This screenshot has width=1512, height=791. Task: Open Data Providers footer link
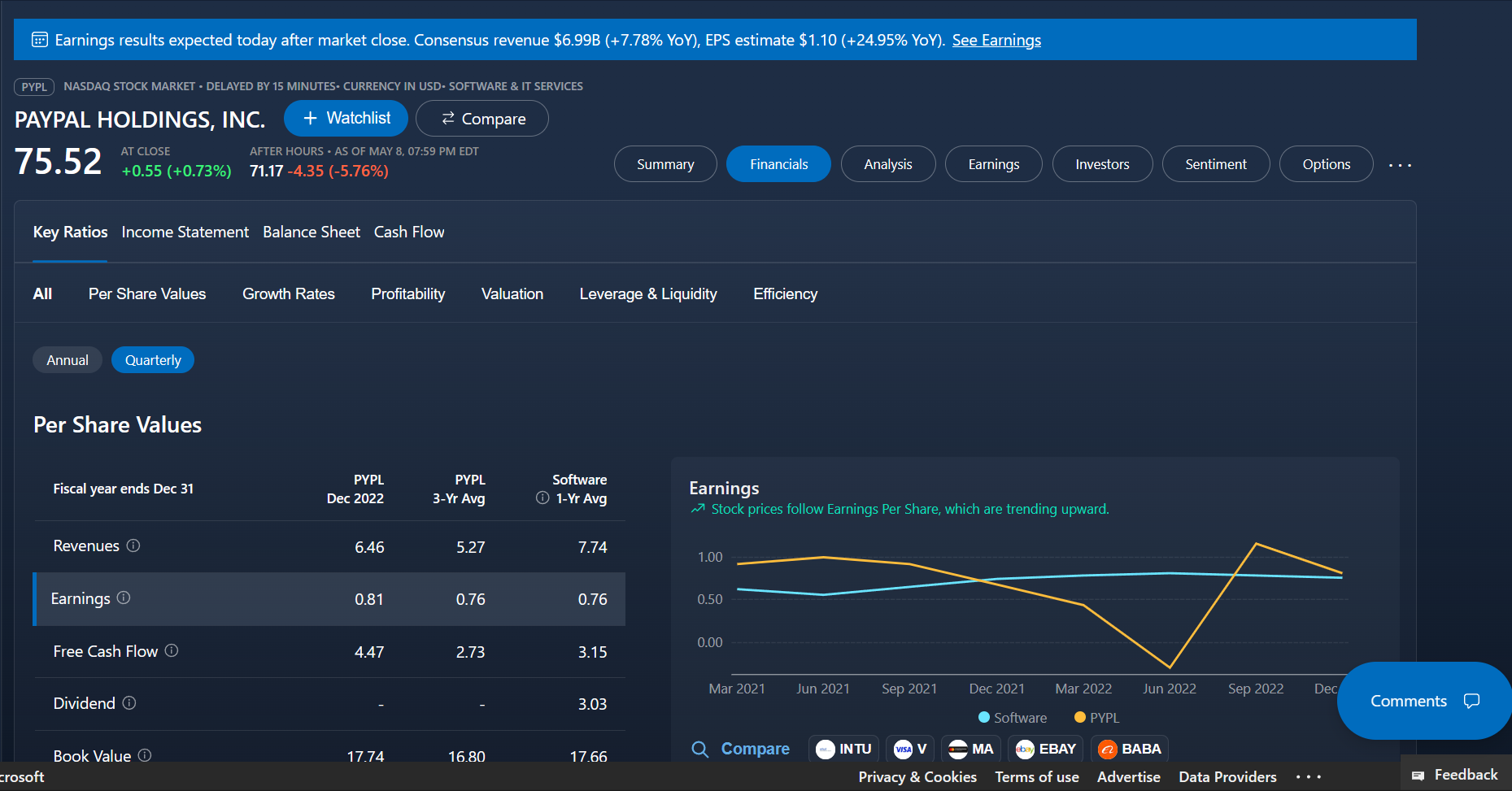(x=1227, y=777)
